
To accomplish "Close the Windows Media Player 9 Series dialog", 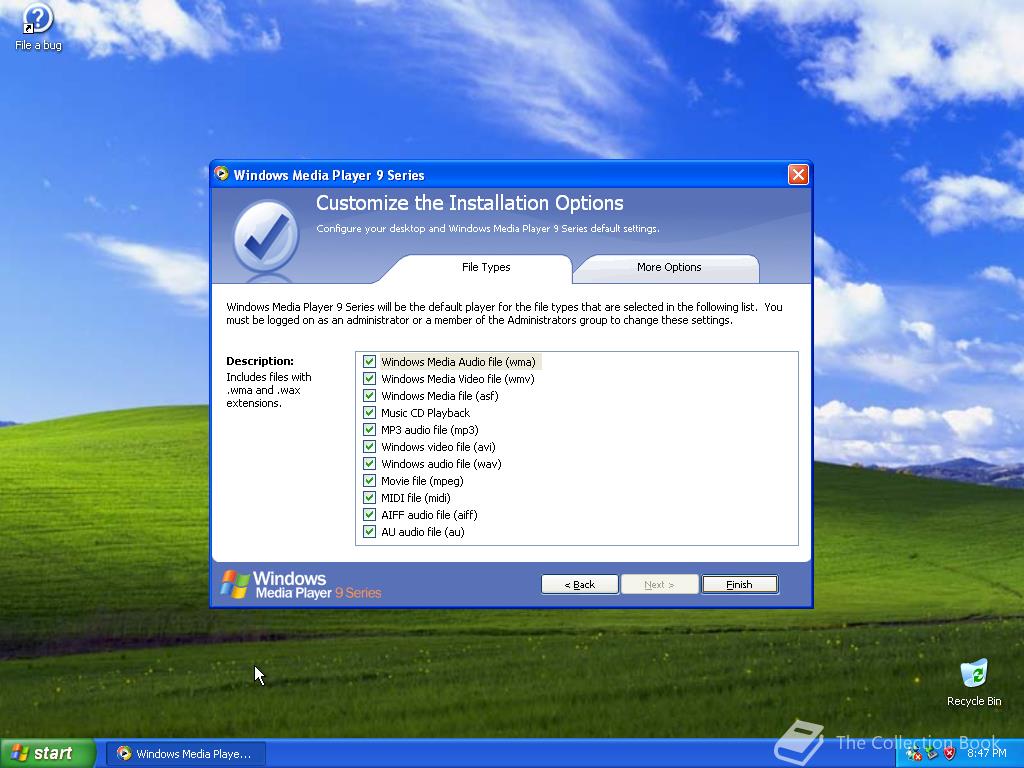I will (x=798, y=174).
